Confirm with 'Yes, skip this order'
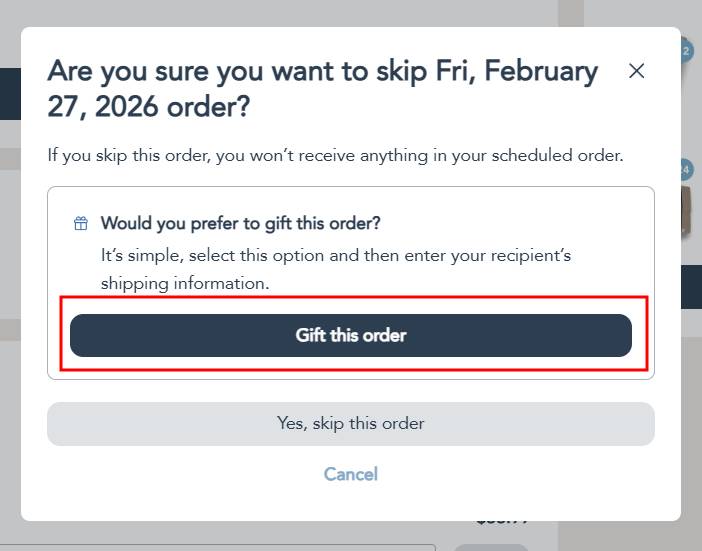 coord(350,423)
